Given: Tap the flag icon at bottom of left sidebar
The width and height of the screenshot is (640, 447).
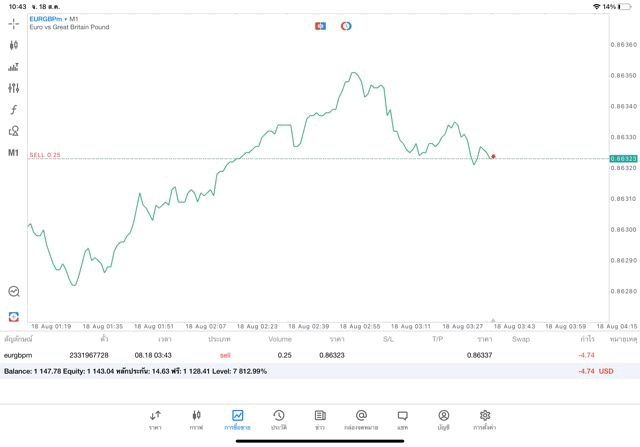Looking at the screenshot, I should pyautogui.click(x=14, y=317).
